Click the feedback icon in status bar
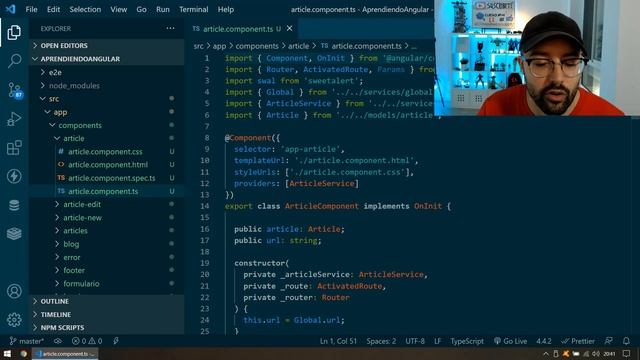 pyautogui.click(x=609, y=341)
